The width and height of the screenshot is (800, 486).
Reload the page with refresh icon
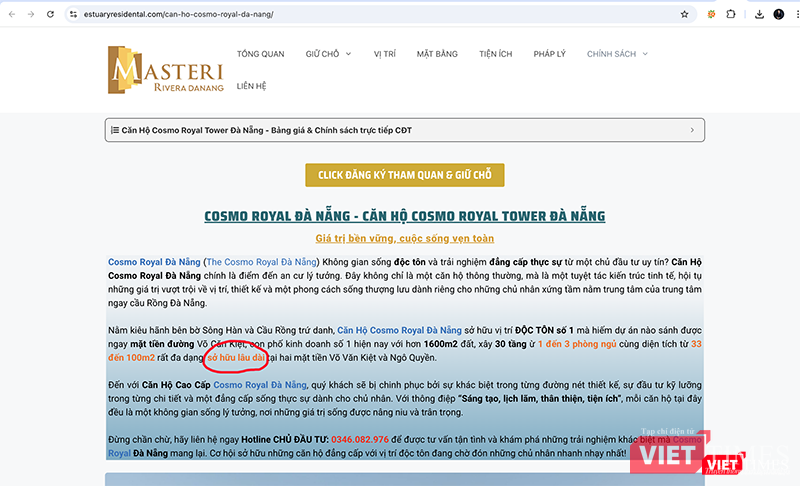[51, 15]
